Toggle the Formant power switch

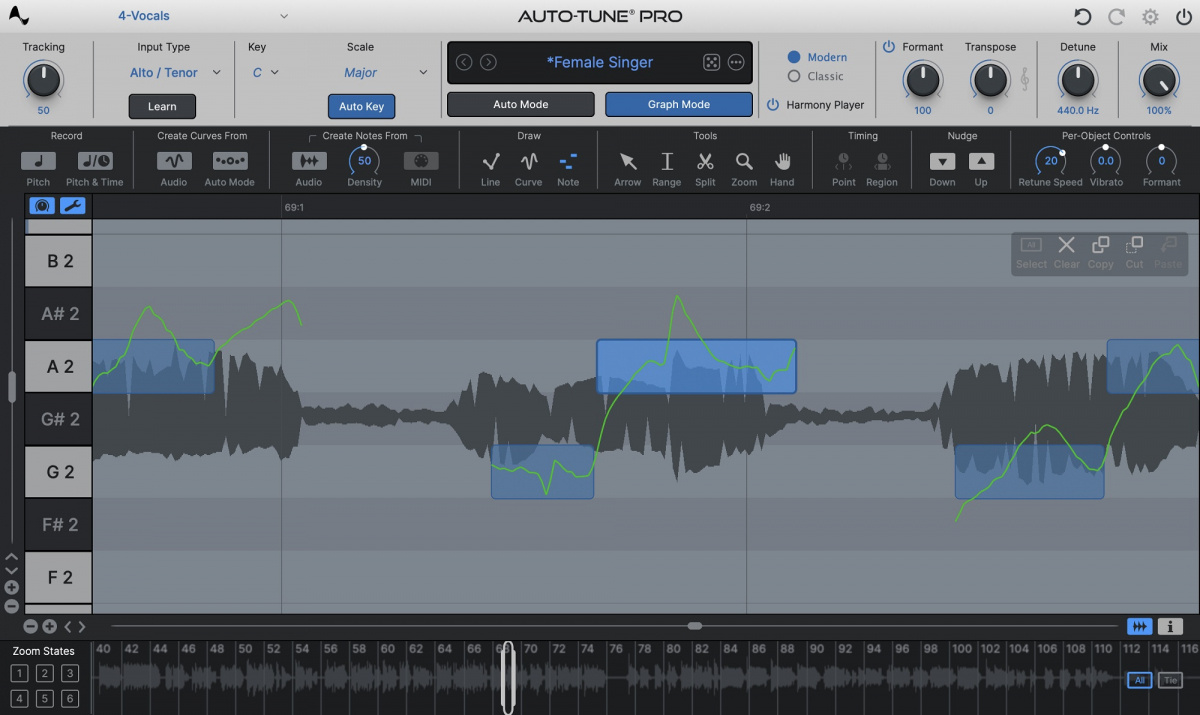pyautogui.click(x=890, y=46)
